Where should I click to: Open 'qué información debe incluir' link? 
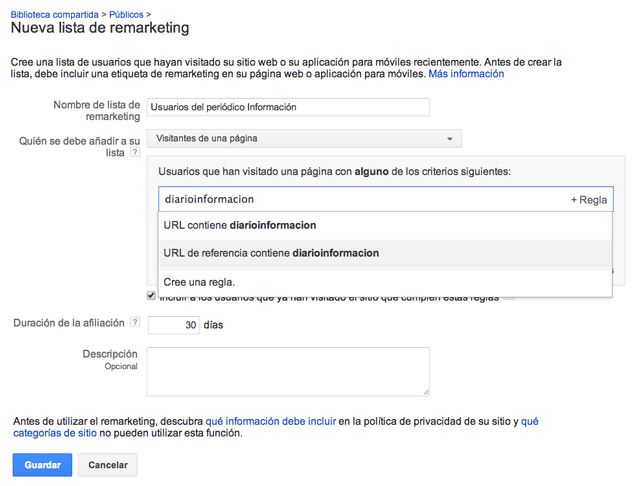pyautogui.click(x=270, y=421)
